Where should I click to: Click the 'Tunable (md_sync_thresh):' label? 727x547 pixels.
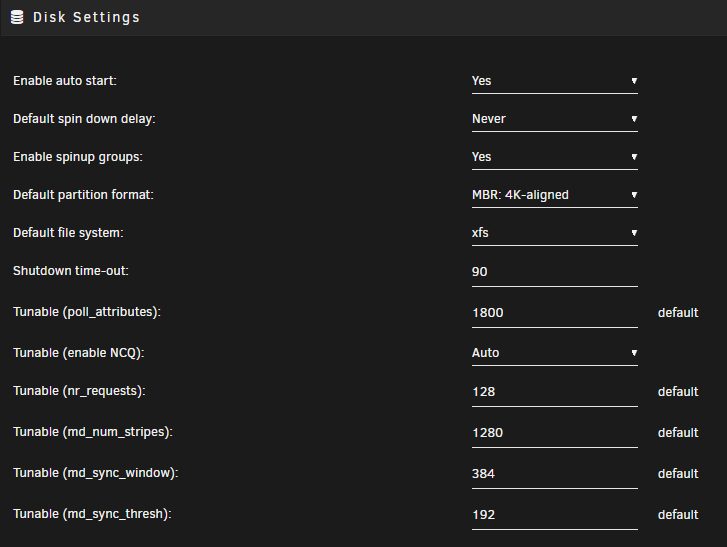pyautogui.click(x=92, y=515)
